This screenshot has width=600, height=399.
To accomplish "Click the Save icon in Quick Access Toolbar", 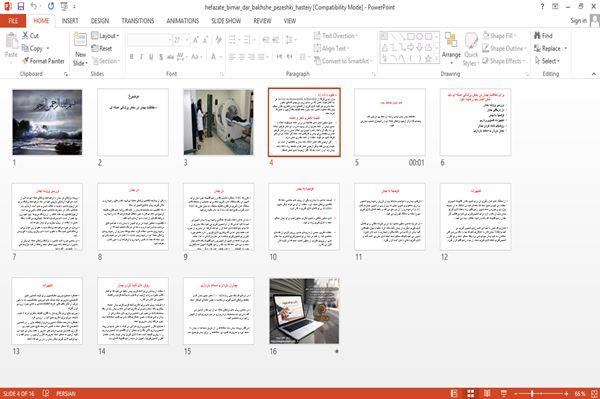I will click(x=21, y=7).
